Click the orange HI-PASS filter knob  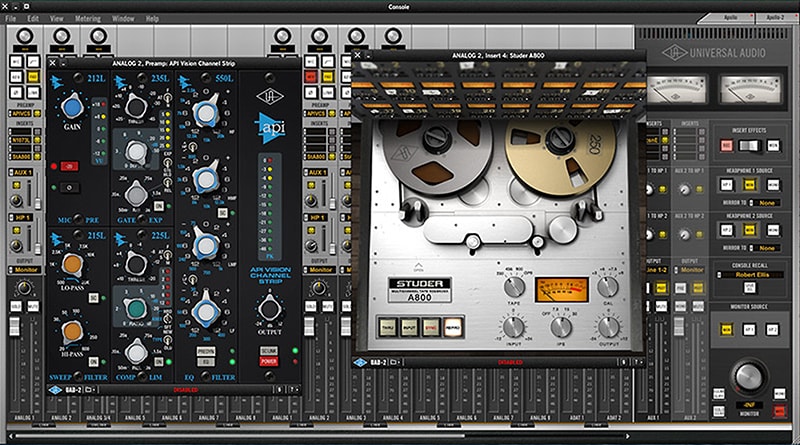pyautogui.click(x=72, y=331)
